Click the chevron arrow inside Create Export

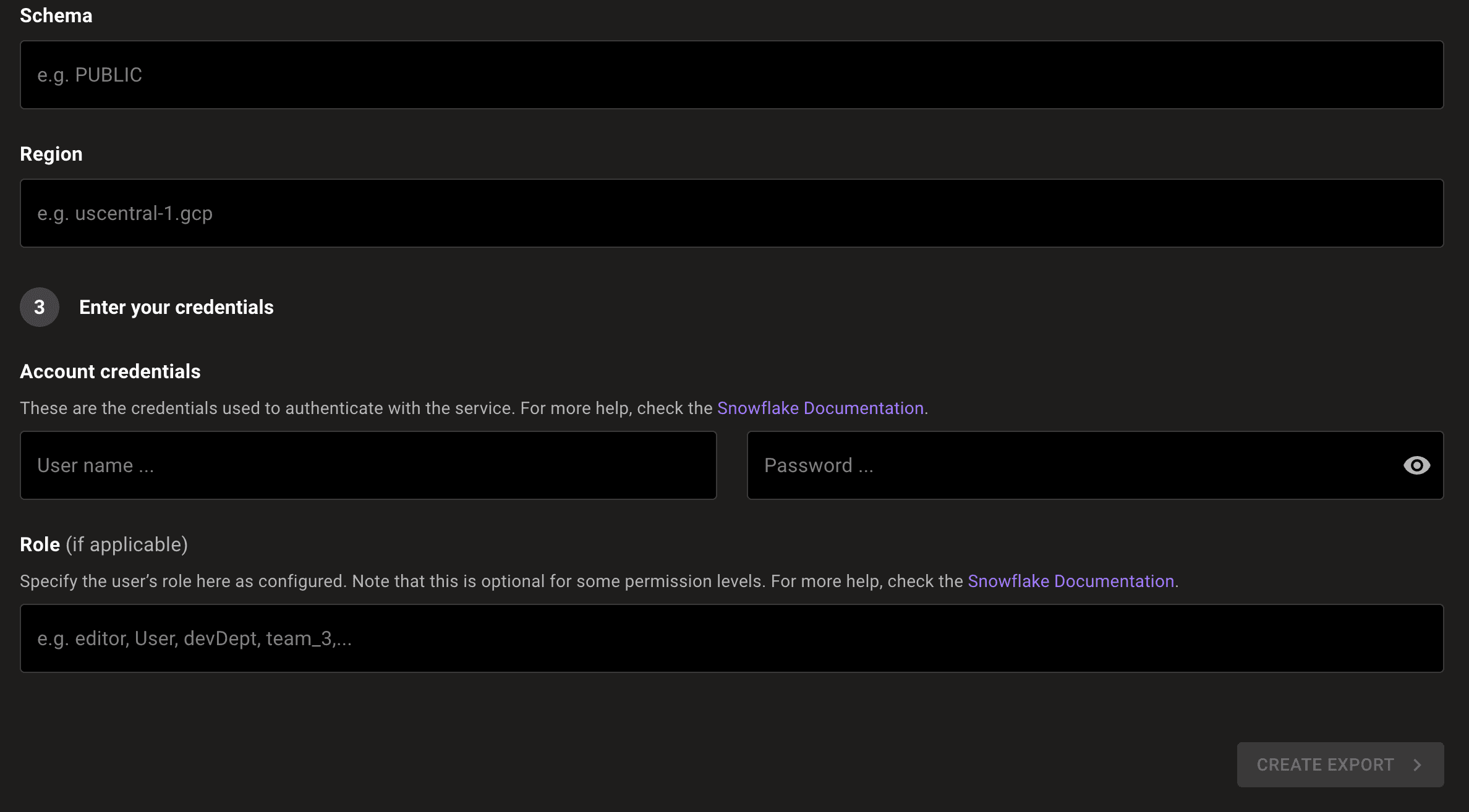pos(1418,765)
